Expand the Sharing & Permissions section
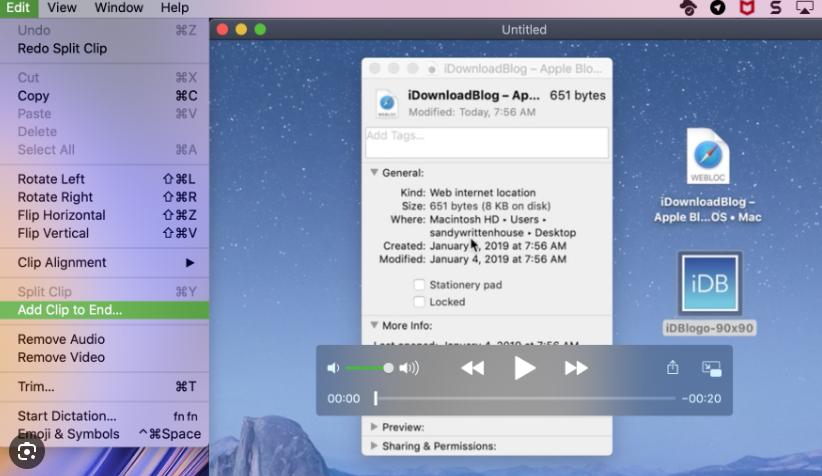 pos(374,446)
